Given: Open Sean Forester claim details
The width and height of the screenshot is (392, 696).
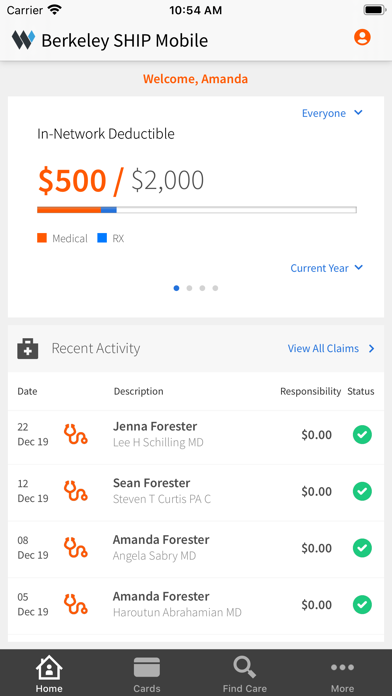Looking at the screenshot, I should pos(196,491).
